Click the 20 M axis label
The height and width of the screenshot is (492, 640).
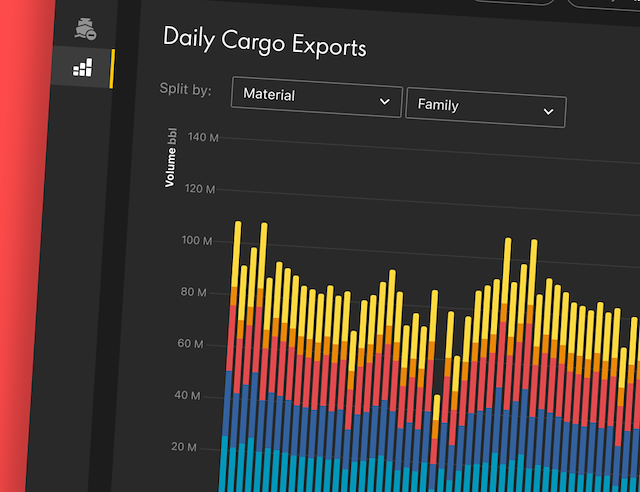[184, 447]
